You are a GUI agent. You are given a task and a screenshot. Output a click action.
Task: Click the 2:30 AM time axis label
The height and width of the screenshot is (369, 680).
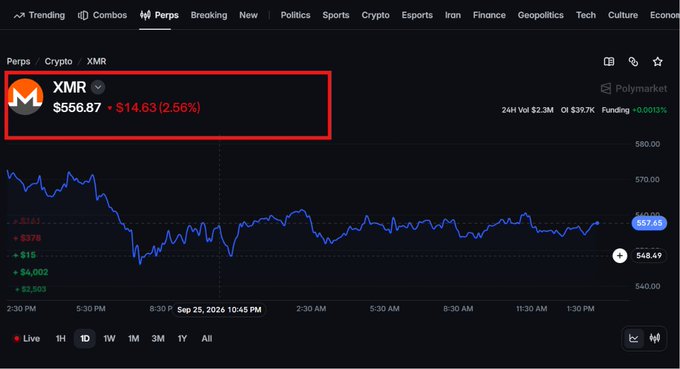[x=311, y=309]
